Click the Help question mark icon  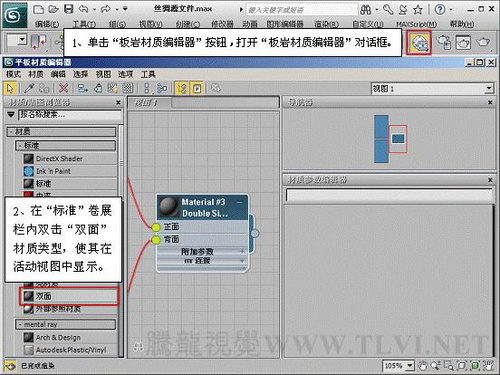tap(440, 10)
